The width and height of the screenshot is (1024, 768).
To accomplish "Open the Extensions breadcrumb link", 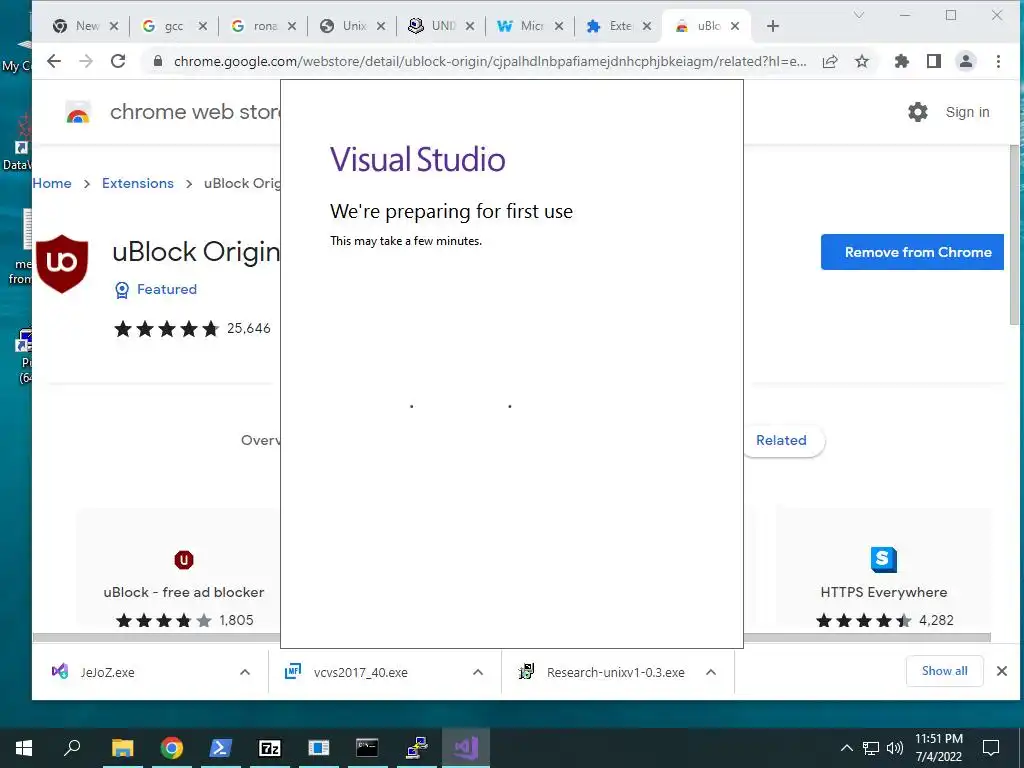I will [138, 184].
